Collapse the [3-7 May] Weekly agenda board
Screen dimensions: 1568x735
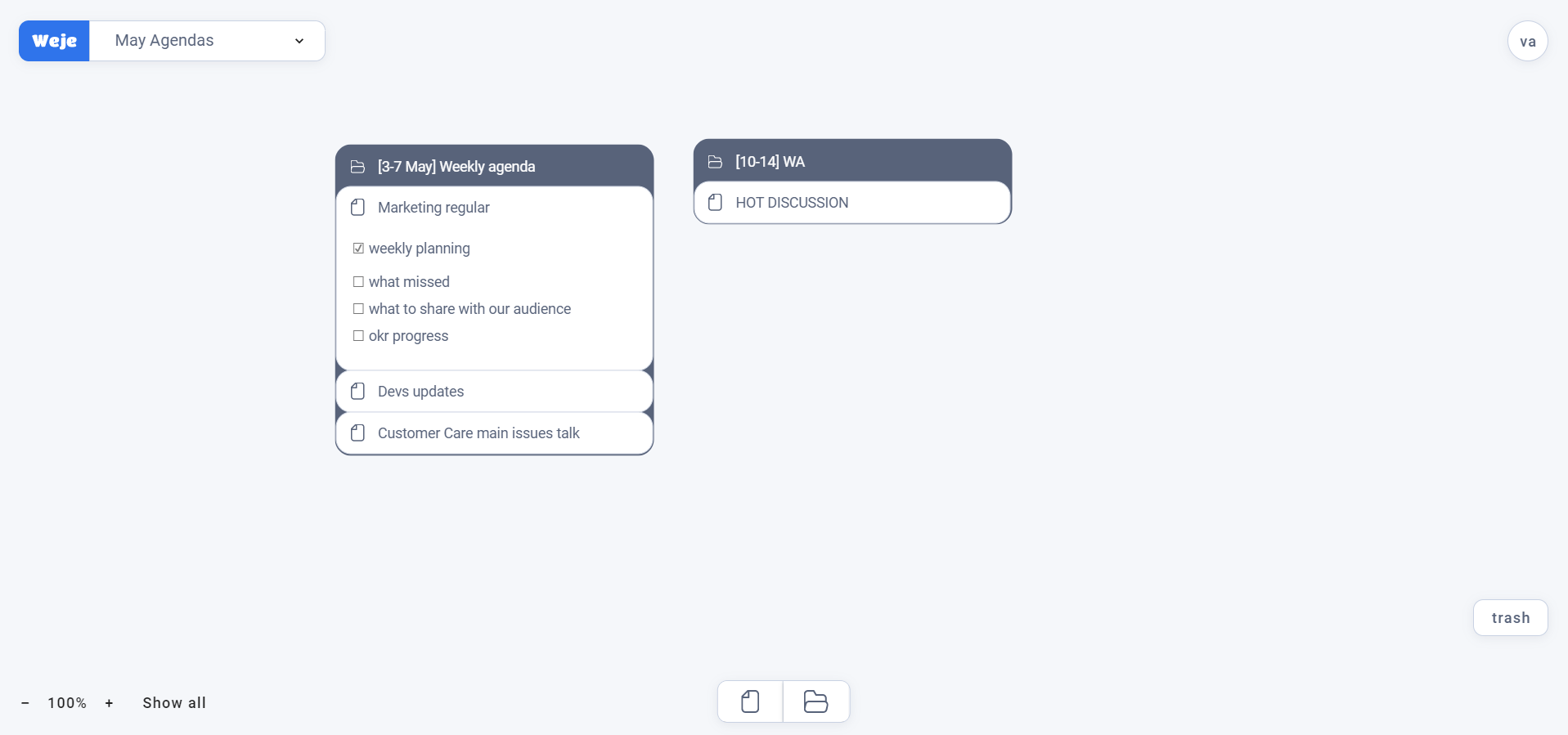[x=456, y=166]
